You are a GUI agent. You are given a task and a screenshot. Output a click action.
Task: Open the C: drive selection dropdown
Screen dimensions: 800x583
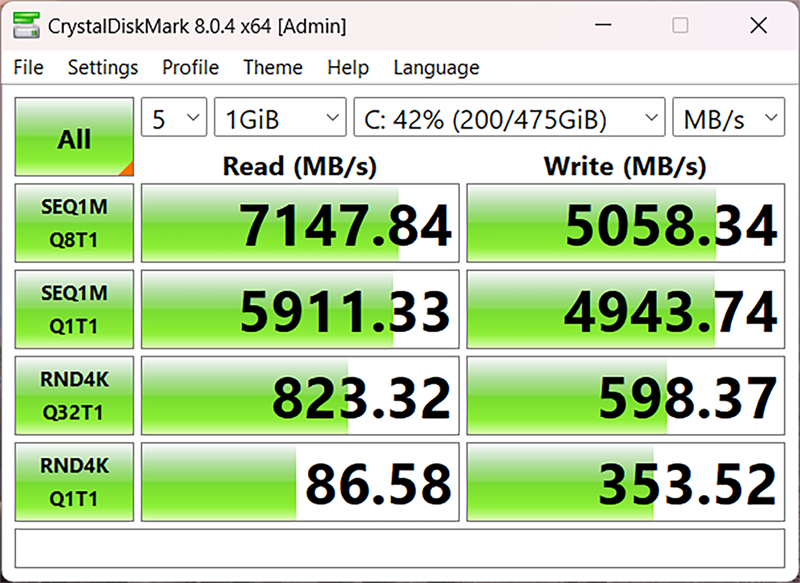point(509,117)
